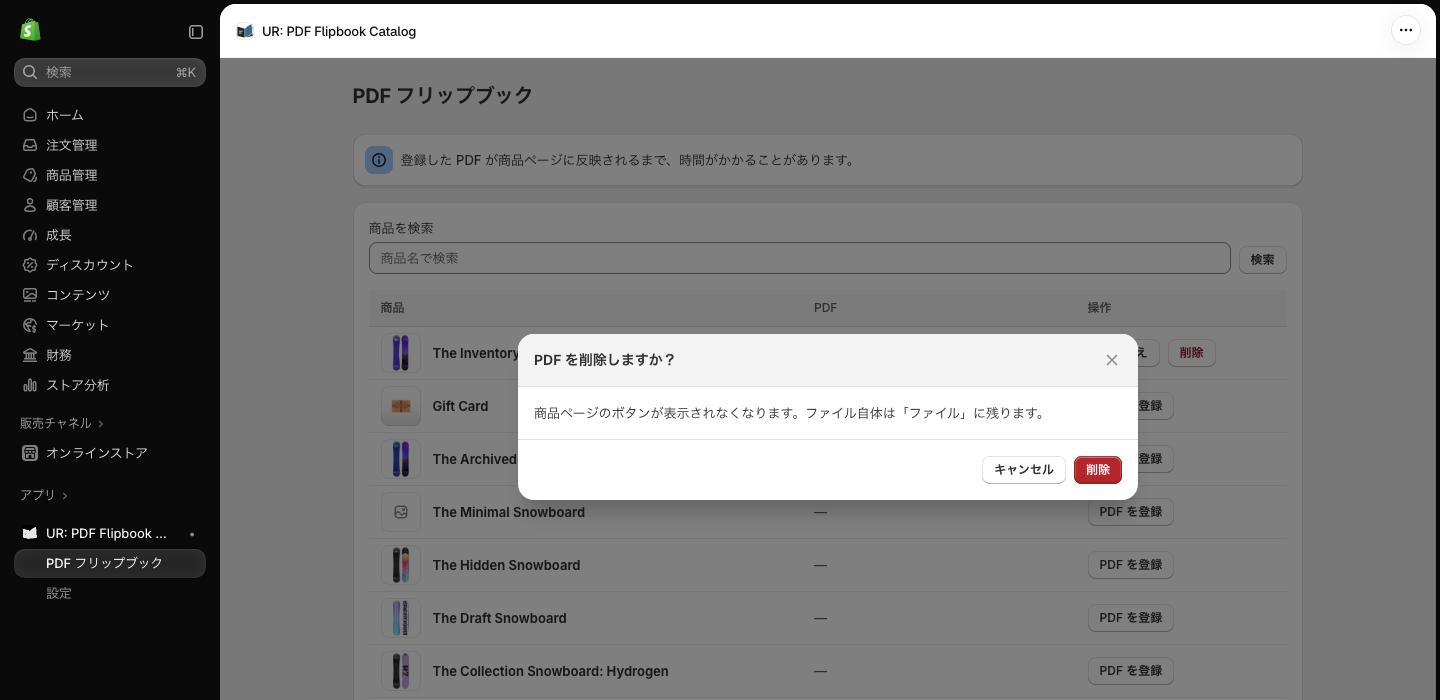Open PDF フリップブック in sidebar

point(110,563)
